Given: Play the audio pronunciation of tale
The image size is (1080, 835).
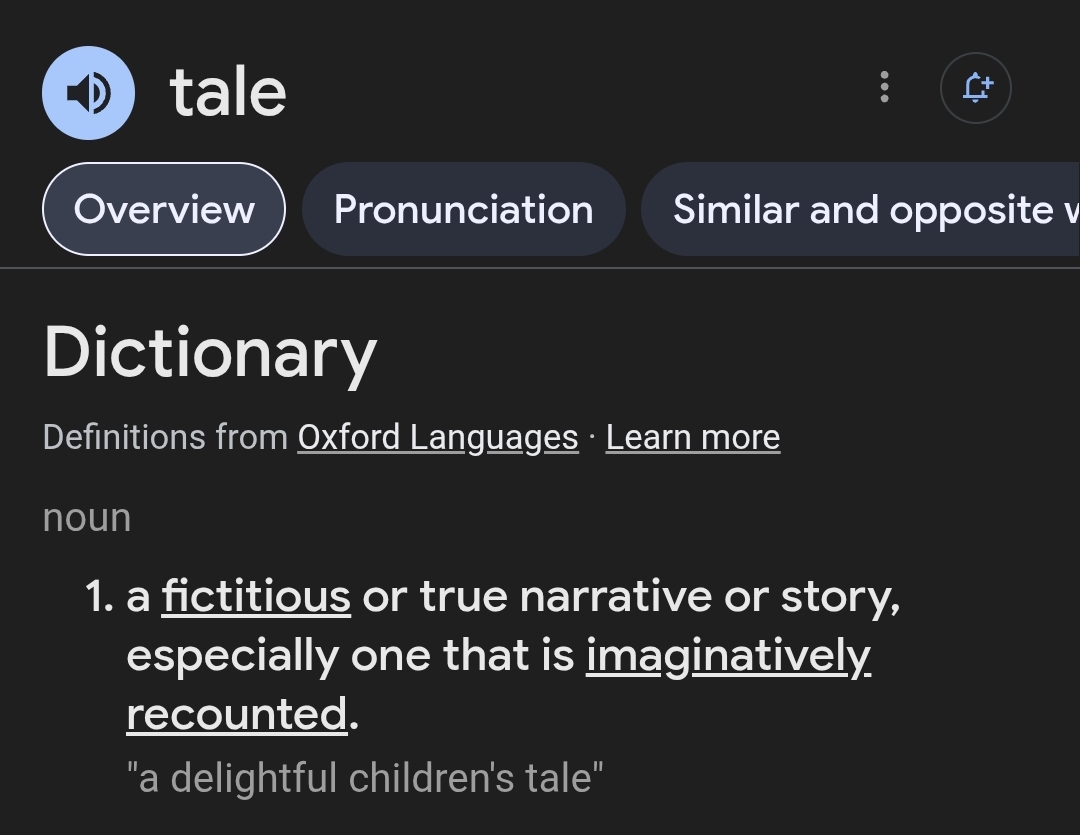Looking at the screenshot, I should pyautogui.click(x=88, y=93).
